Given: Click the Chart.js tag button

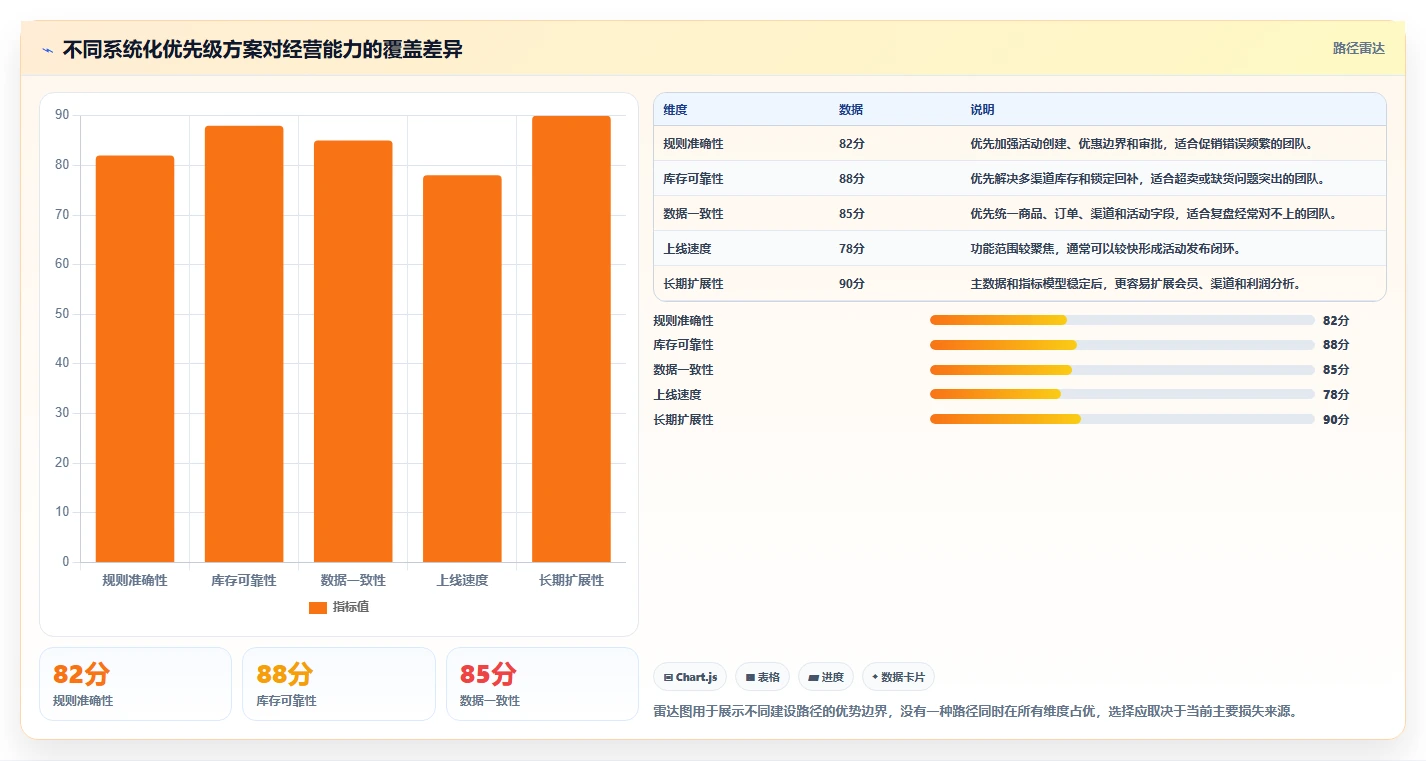Looking at the screenshot, I should [x=690, y=677].
